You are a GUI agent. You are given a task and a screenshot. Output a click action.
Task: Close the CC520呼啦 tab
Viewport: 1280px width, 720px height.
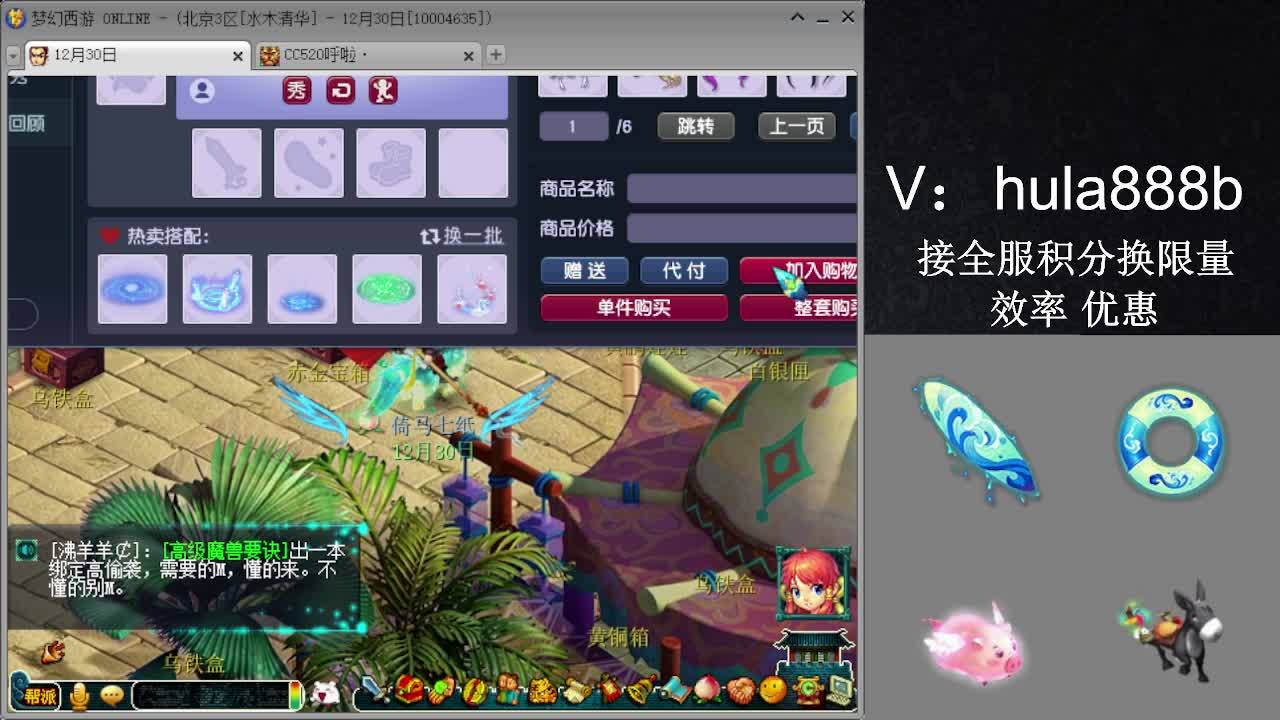tap(470, 56)
